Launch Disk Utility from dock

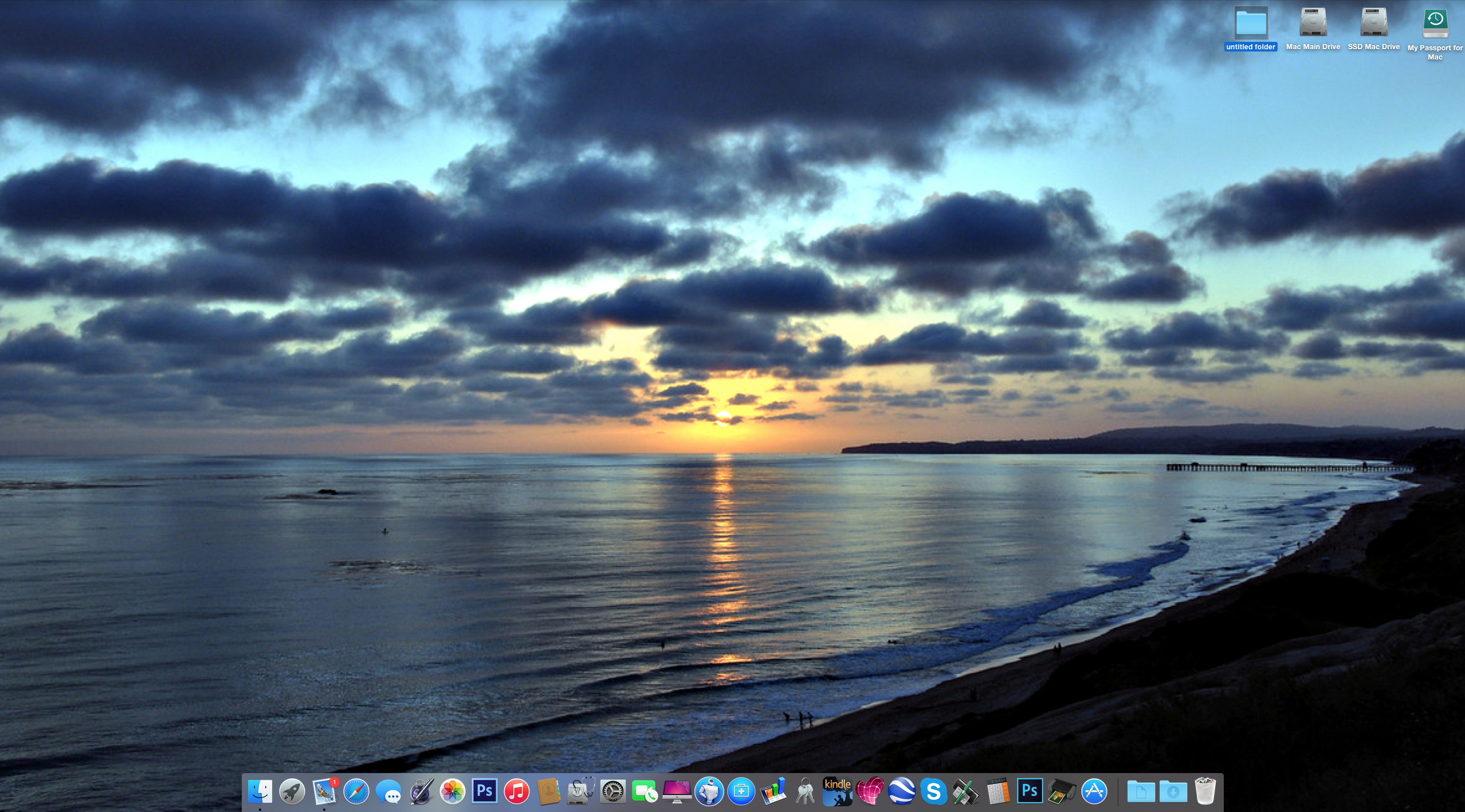click(580, 791)
